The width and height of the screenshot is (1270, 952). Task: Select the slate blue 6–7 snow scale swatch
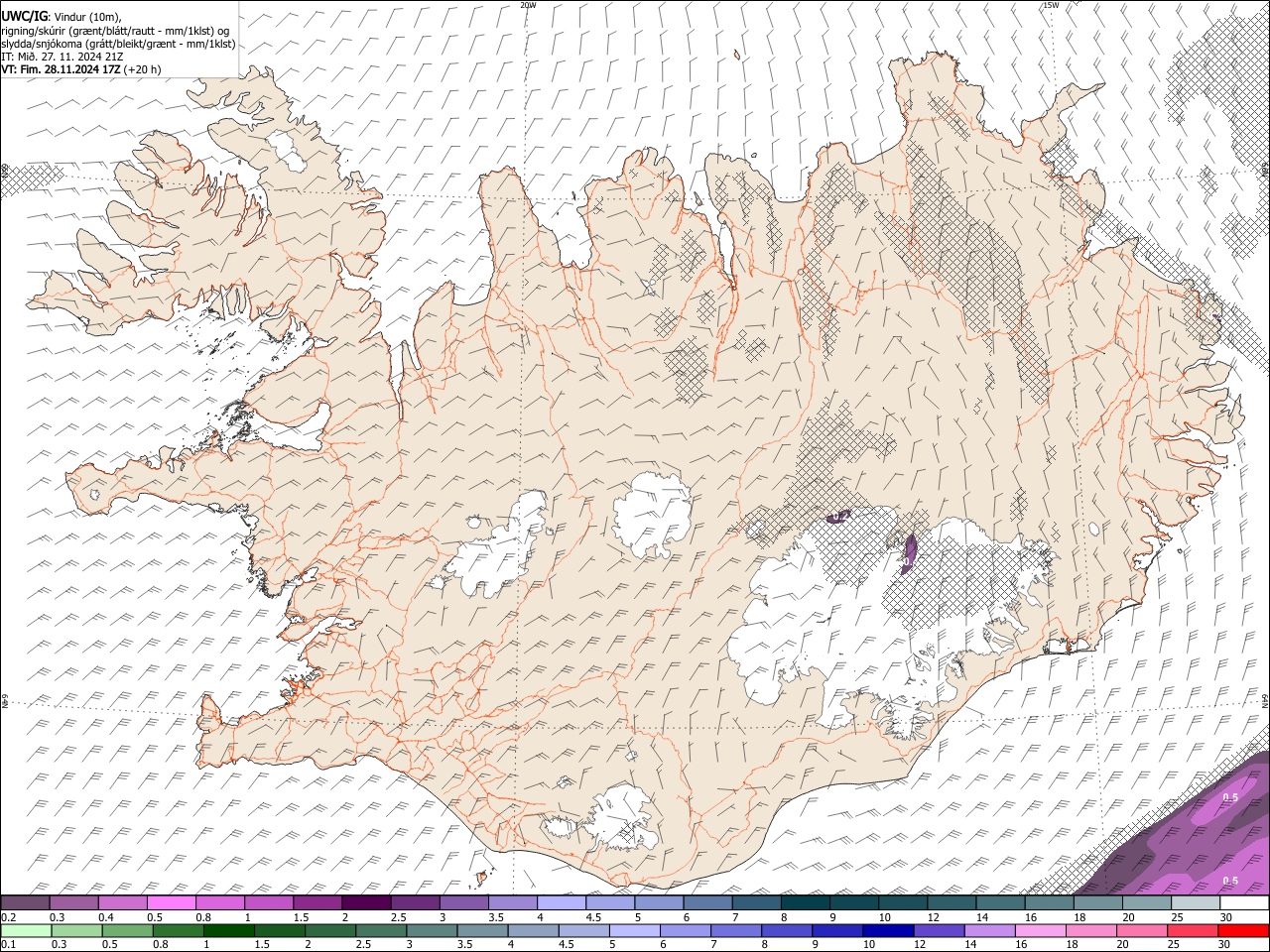click(x=707, y=903)
